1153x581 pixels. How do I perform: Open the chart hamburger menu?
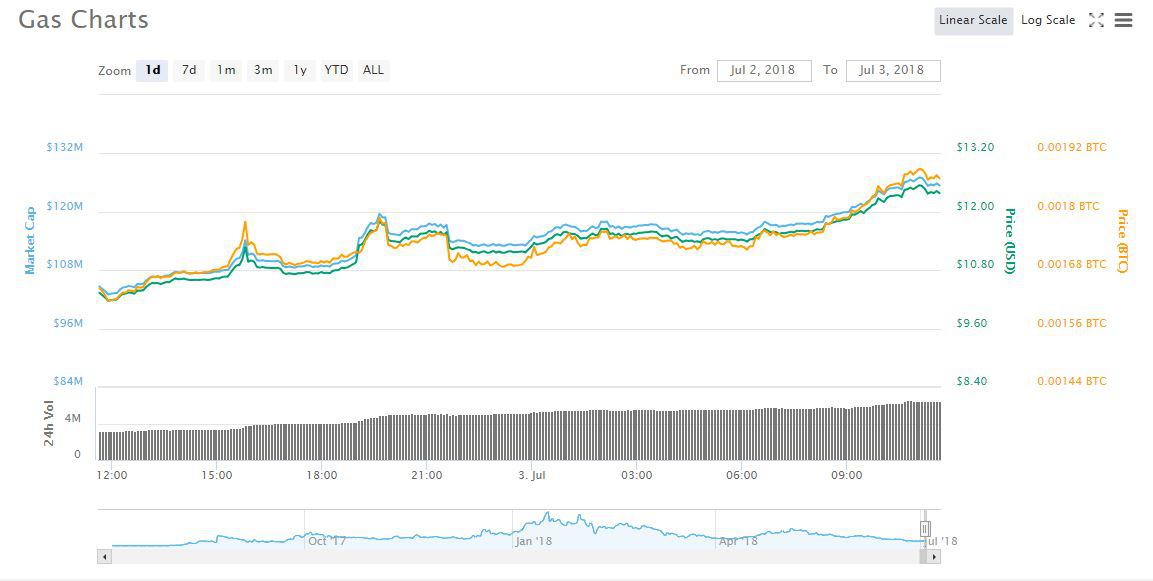pos(1124,21)
